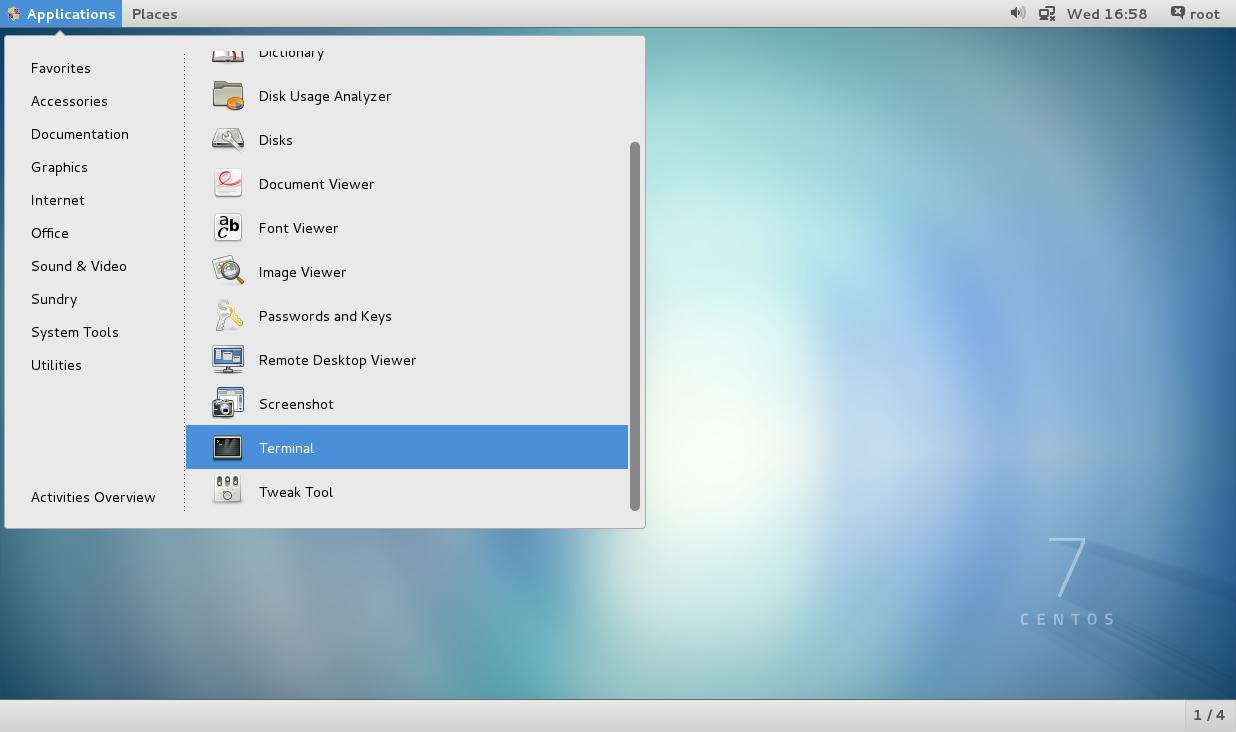This screenshot has height=732, width=1236.
Task: Open the Places menu
Action: tap(154, 14)
